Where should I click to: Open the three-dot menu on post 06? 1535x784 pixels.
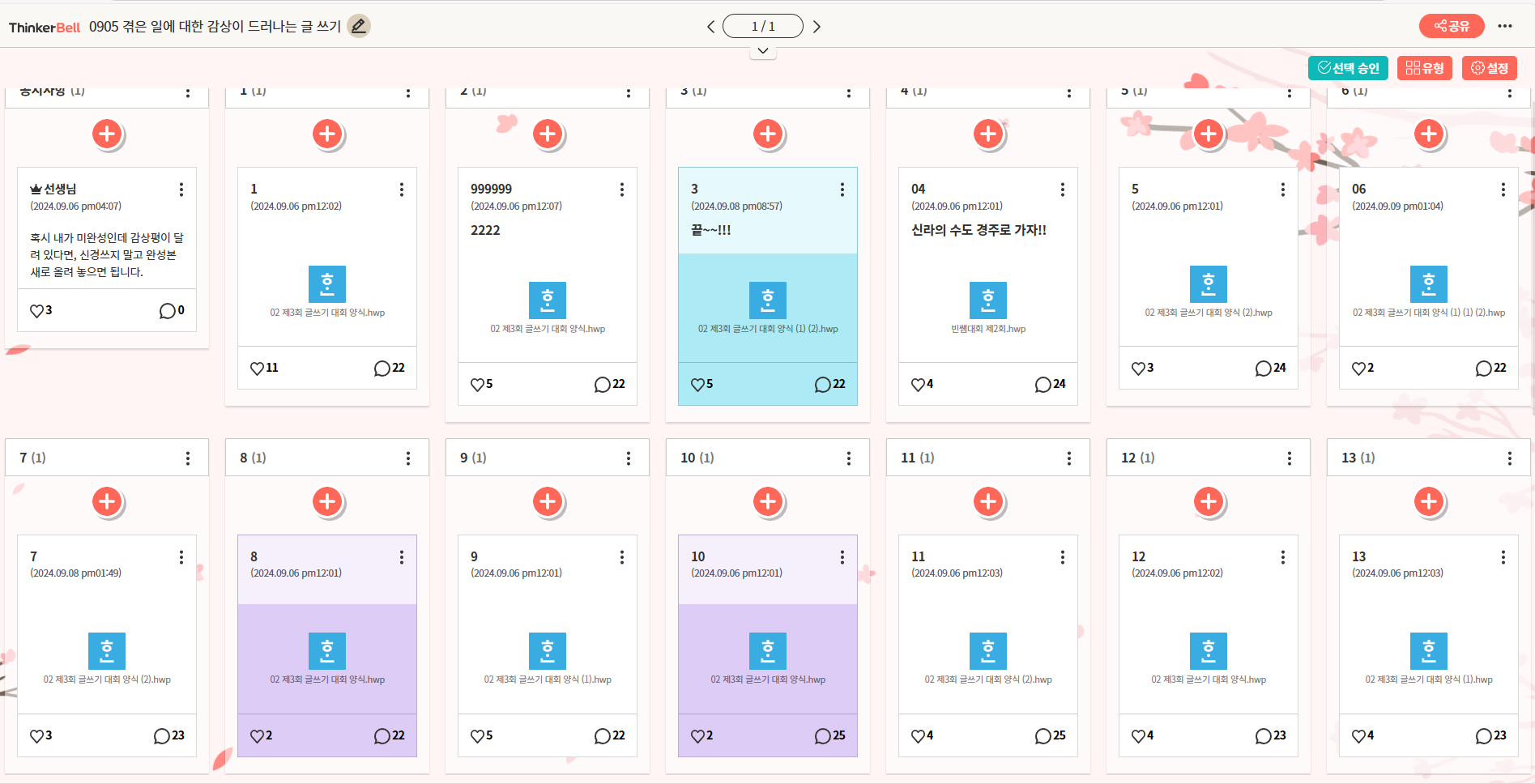pos(1503,190)
